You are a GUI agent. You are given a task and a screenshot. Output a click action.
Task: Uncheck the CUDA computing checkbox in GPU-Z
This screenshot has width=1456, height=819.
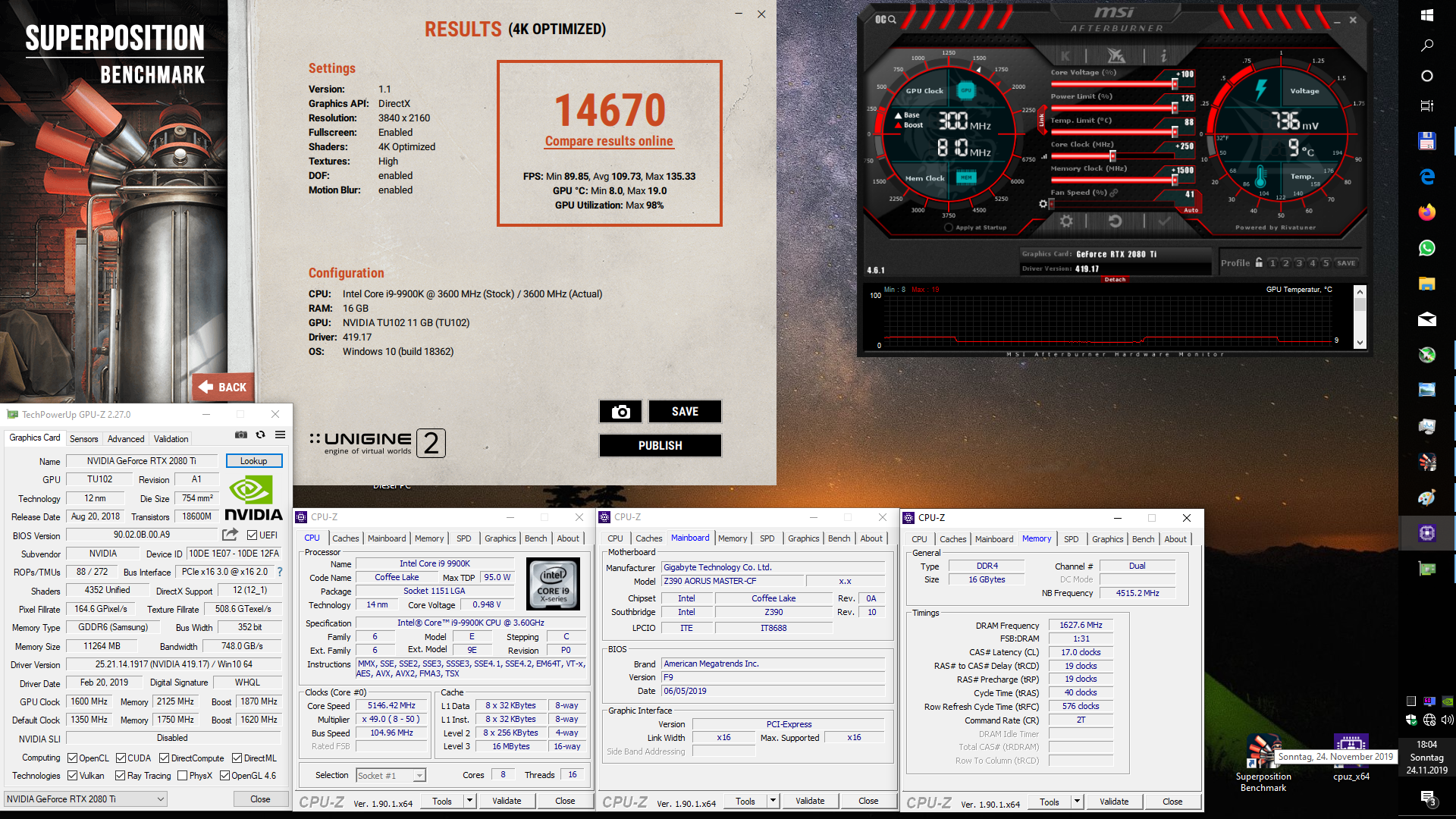click(121, 758)
